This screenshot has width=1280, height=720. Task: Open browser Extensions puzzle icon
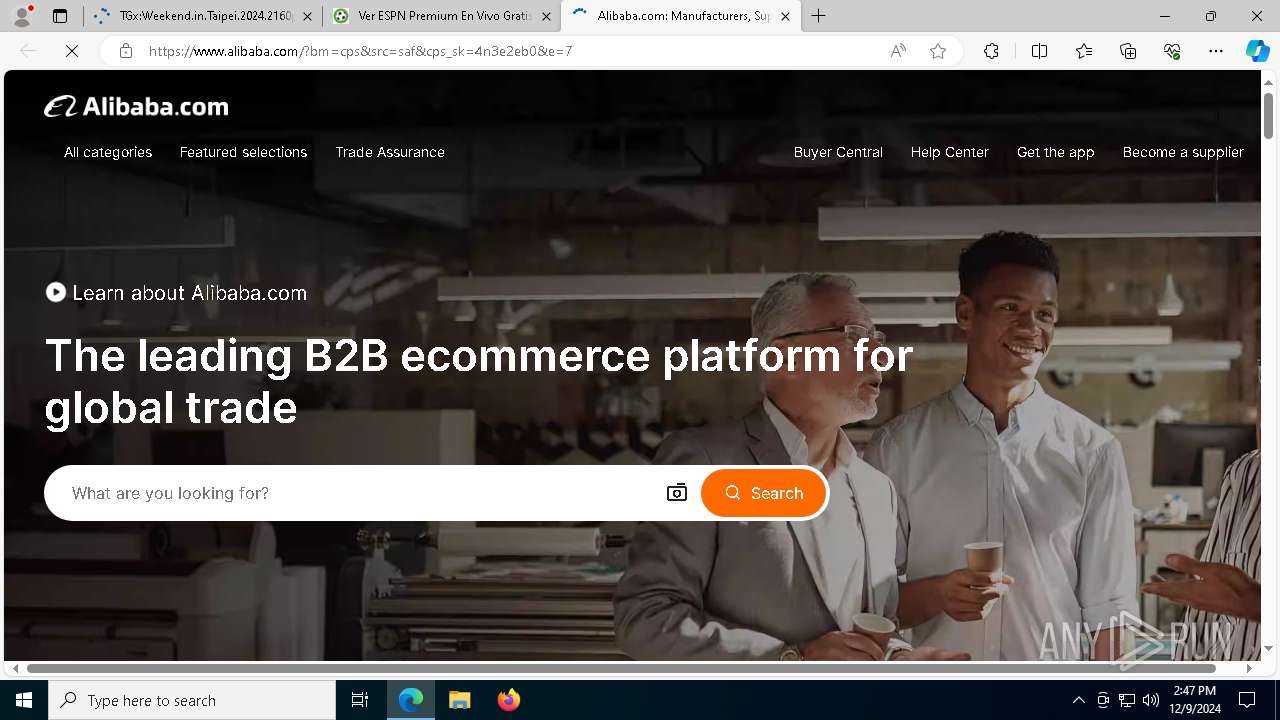(991, 51)
